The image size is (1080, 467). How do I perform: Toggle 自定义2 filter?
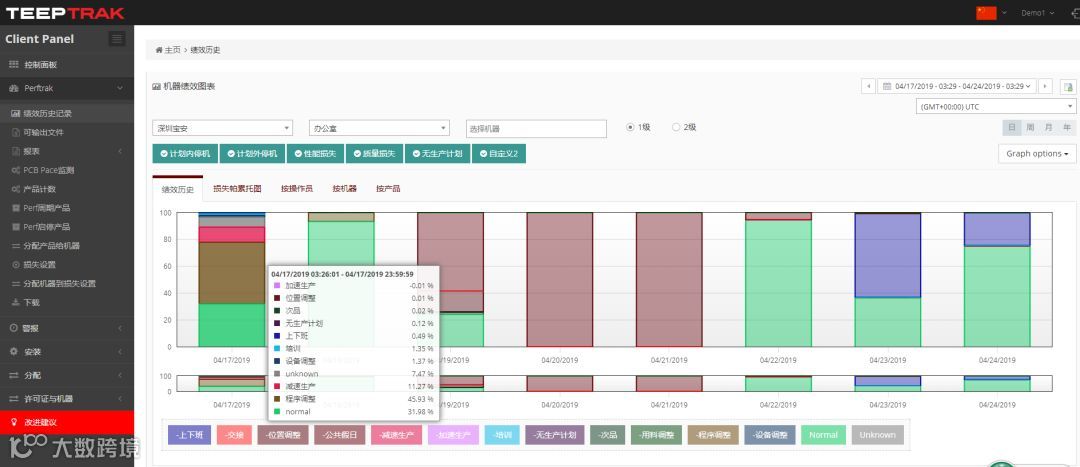click(x=499, y=154)
